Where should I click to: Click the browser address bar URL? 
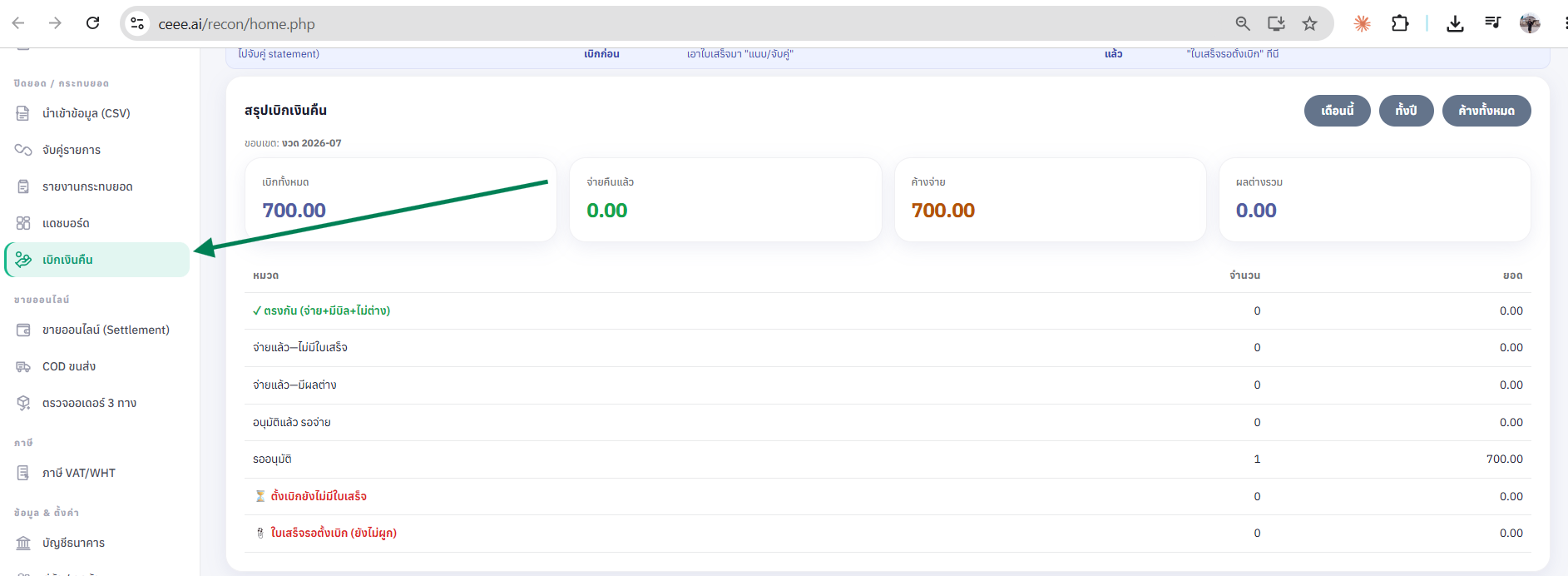[237, 24]
